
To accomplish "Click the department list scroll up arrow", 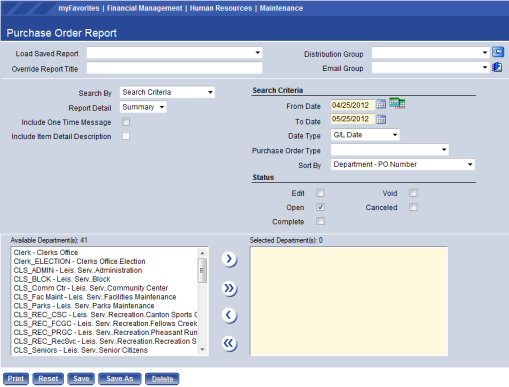I will pyautogui.click(x=202, y=253).
